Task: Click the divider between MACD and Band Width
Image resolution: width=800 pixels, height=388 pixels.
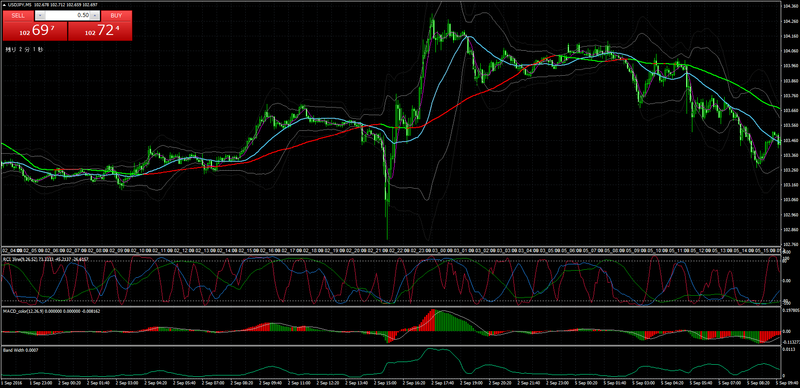Action: pyautogui.click(x=390, y=346)
